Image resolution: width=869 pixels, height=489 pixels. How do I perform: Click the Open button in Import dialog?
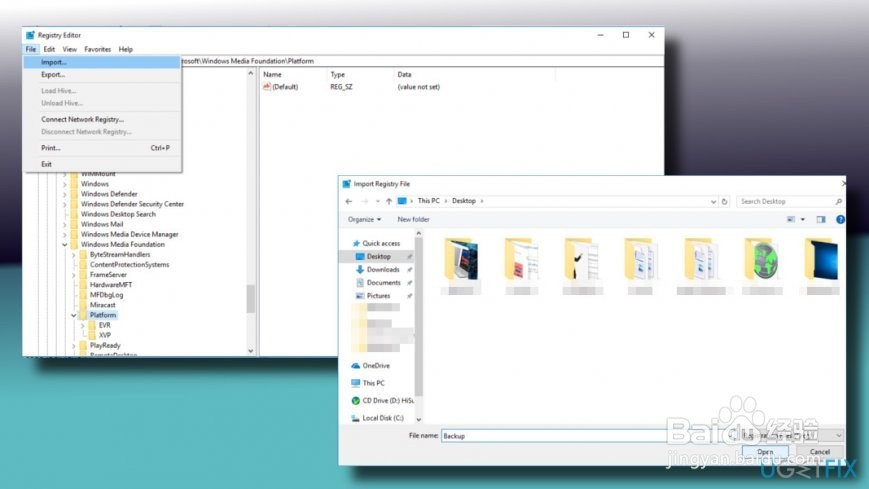point(765,452)
